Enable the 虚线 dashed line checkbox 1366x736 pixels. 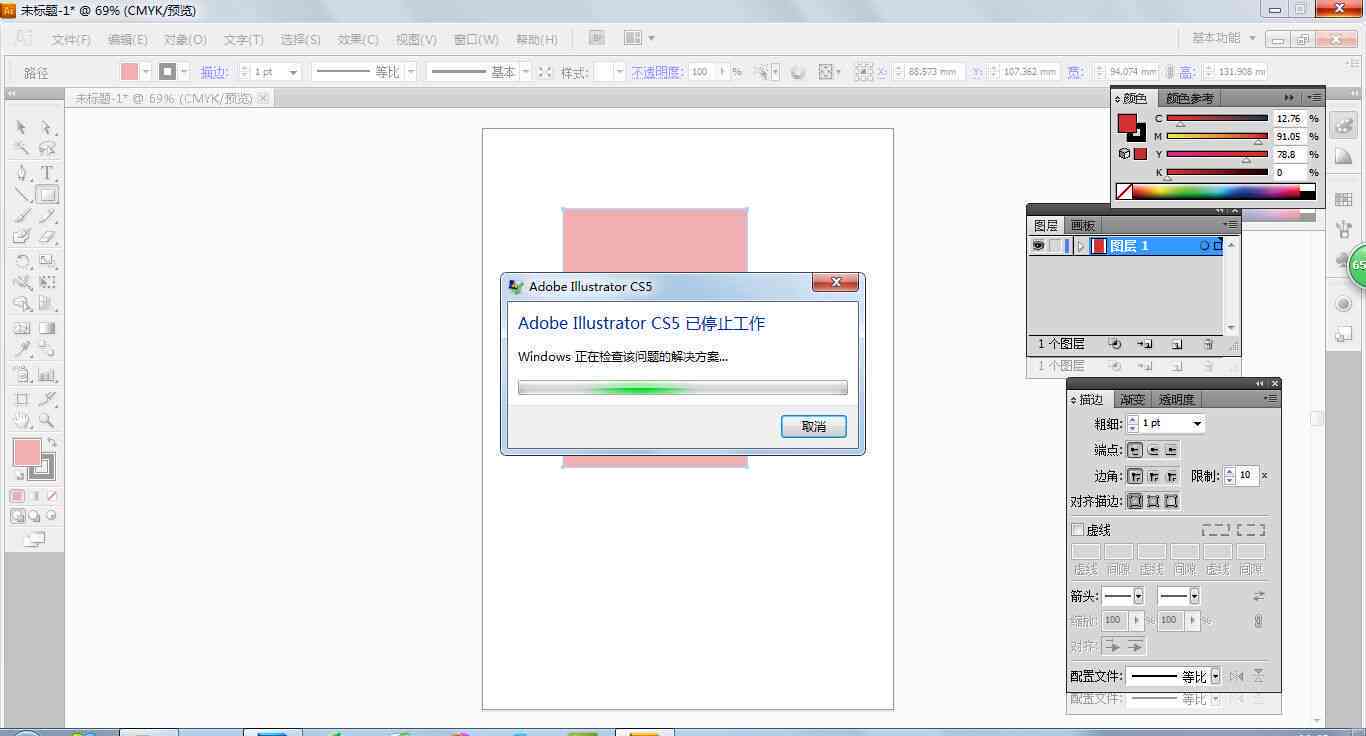(x=1077, y=530)
